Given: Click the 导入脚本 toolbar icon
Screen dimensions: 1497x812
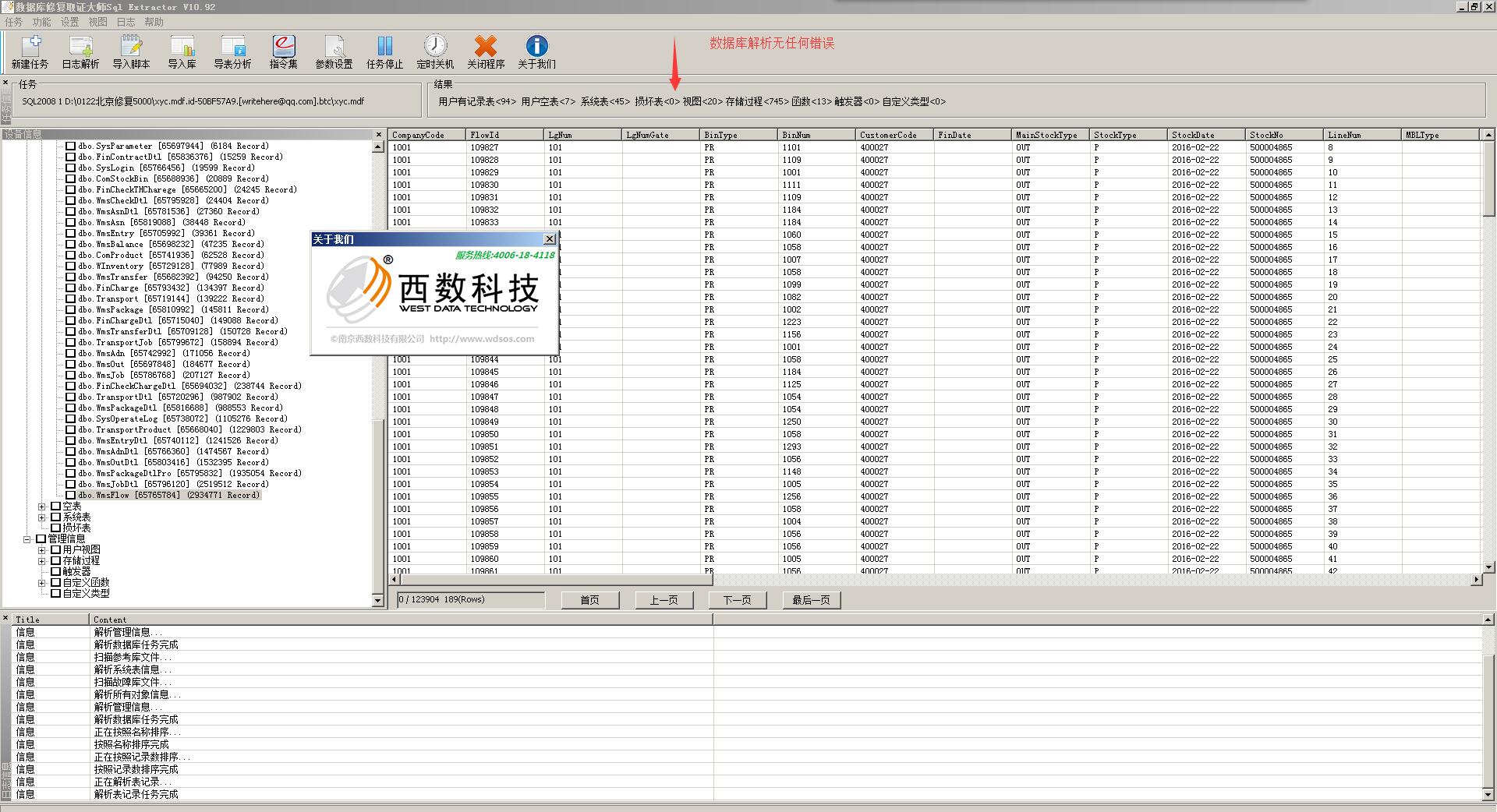Looking at the screenshot, I should [x=131, y=51].
